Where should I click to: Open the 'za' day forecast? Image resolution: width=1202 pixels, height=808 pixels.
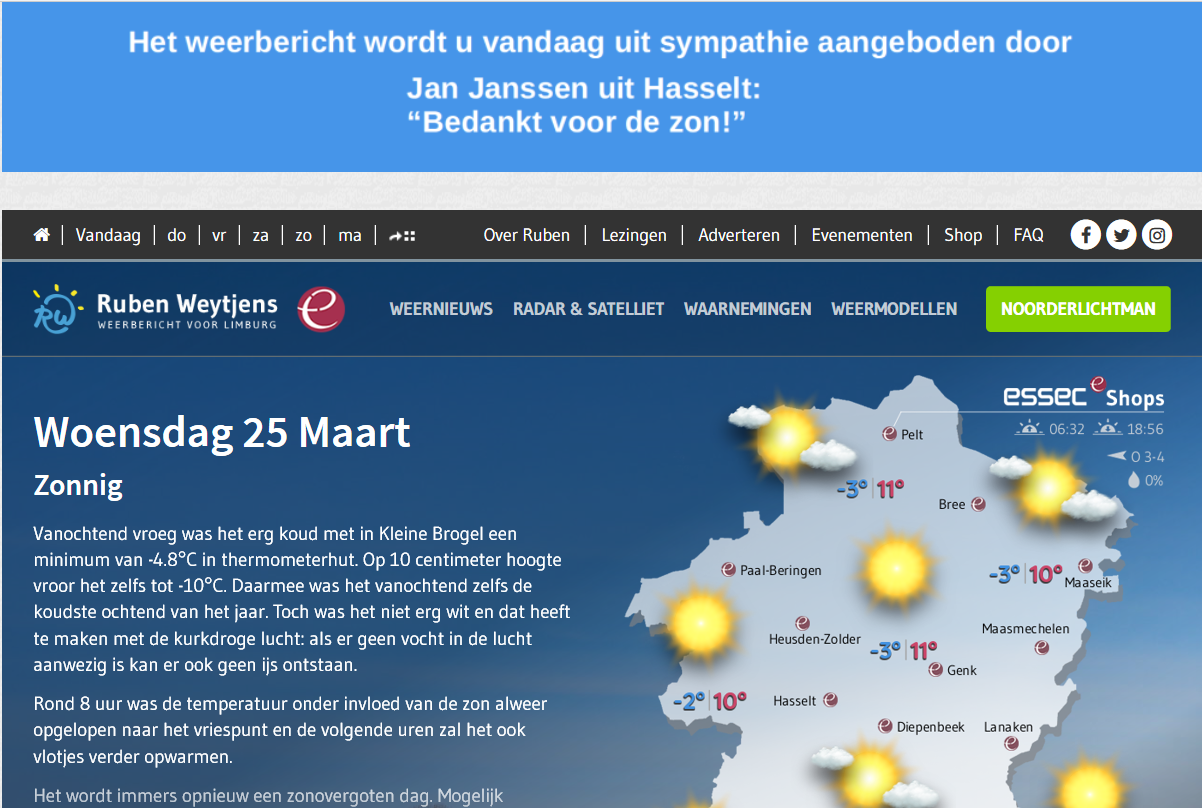261,235
